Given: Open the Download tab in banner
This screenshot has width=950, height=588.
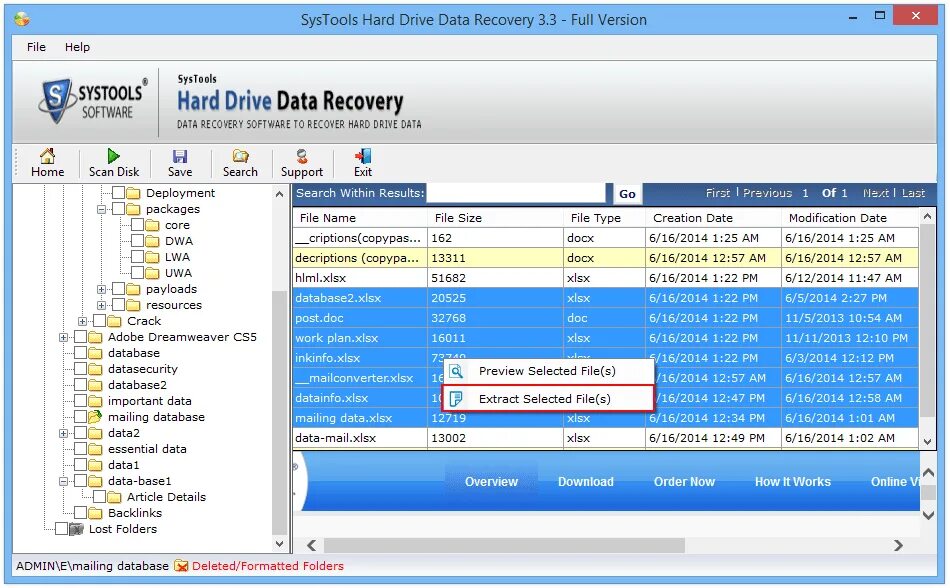Looking at the screenshot, I should click(586, 482).
